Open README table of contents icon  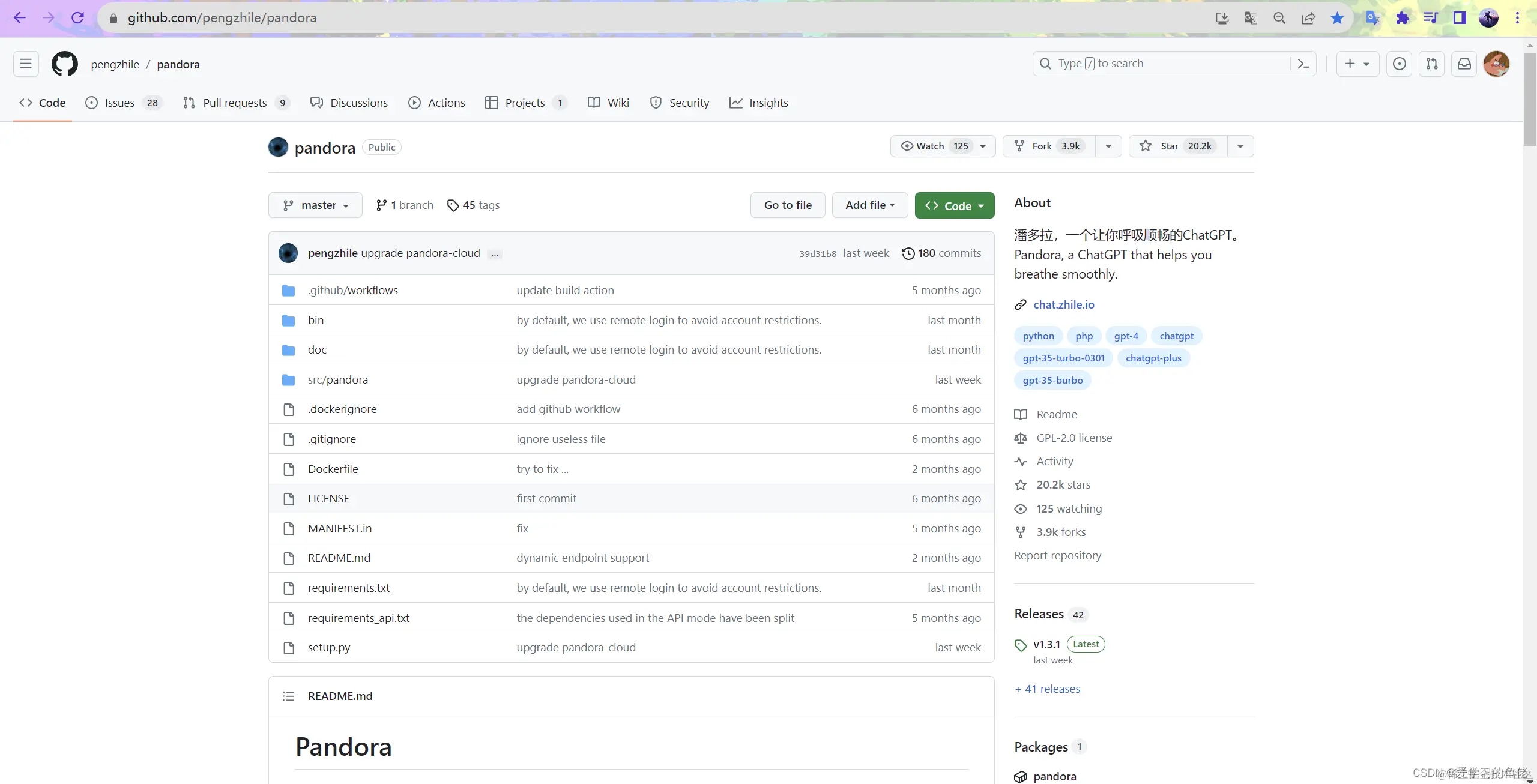point(288,696)
